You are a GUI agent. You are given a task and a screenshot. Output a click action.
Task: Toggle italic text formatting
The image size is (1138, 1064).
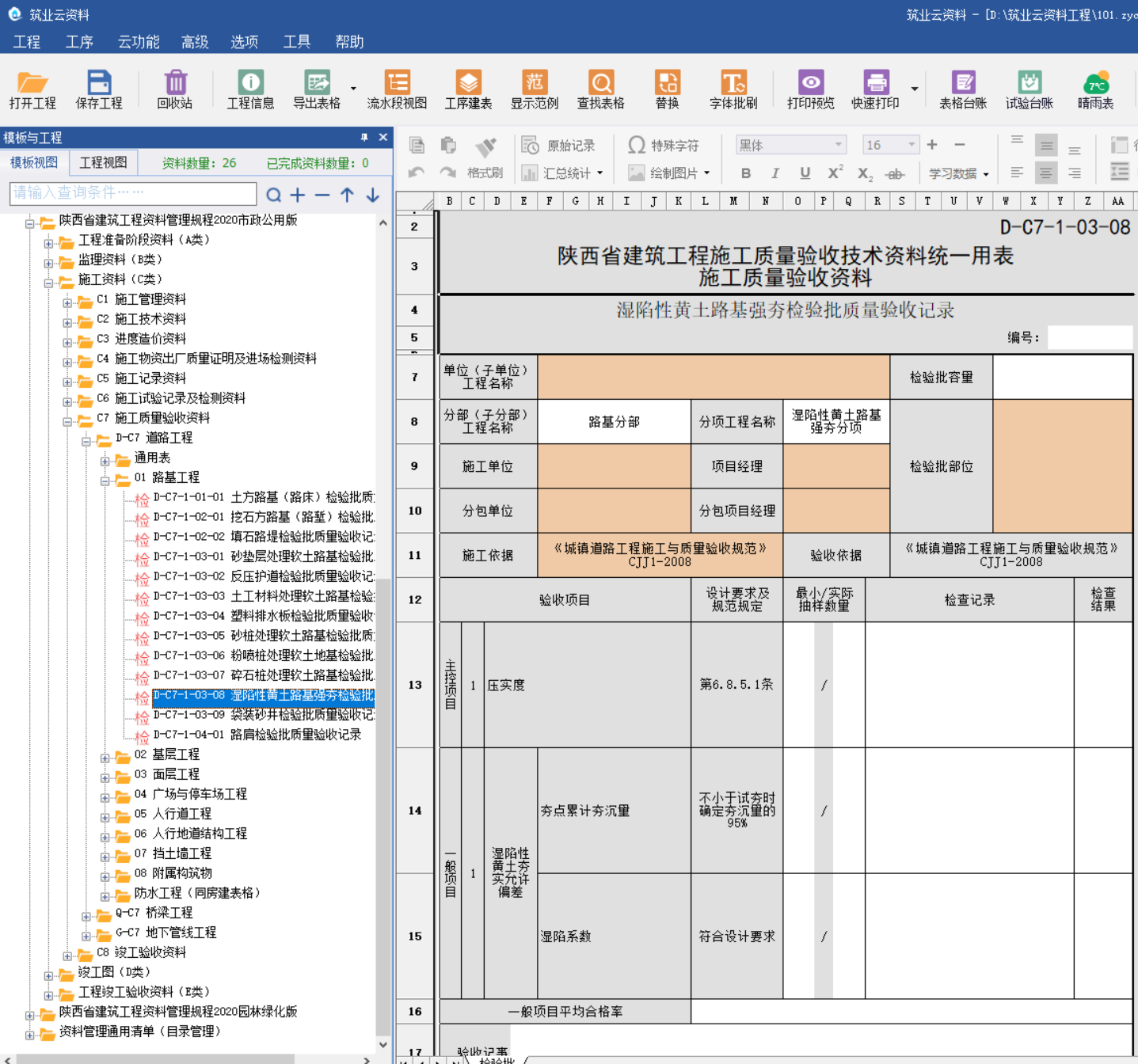pyautogui.click(x=775, y=173)
